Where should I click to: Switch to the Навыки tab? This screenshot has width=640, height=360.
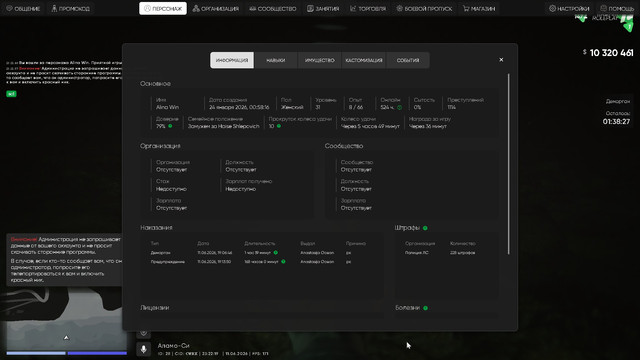pyautogui.click(x=276, y=60)
